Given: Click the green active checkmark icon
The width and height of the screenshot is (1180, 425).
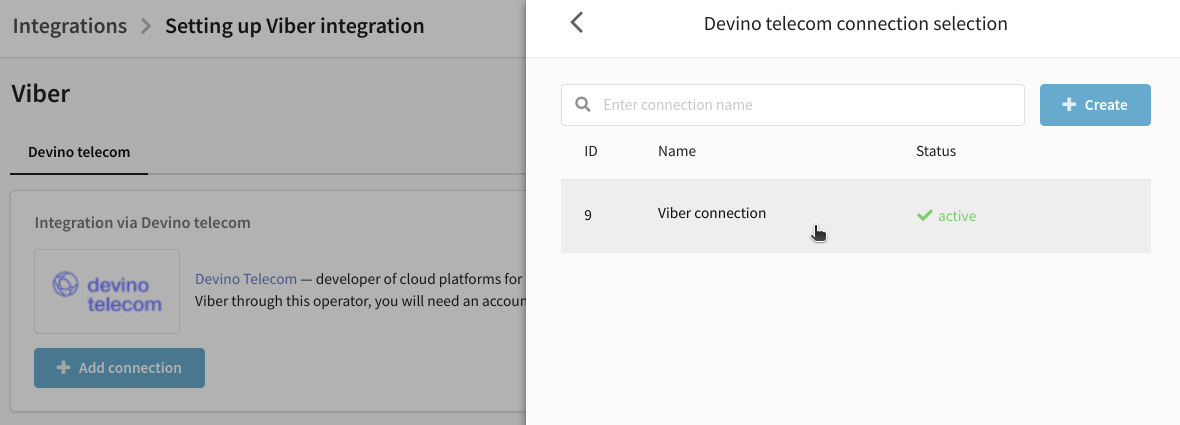Looking at the screenshot, I should click(924, 216).
